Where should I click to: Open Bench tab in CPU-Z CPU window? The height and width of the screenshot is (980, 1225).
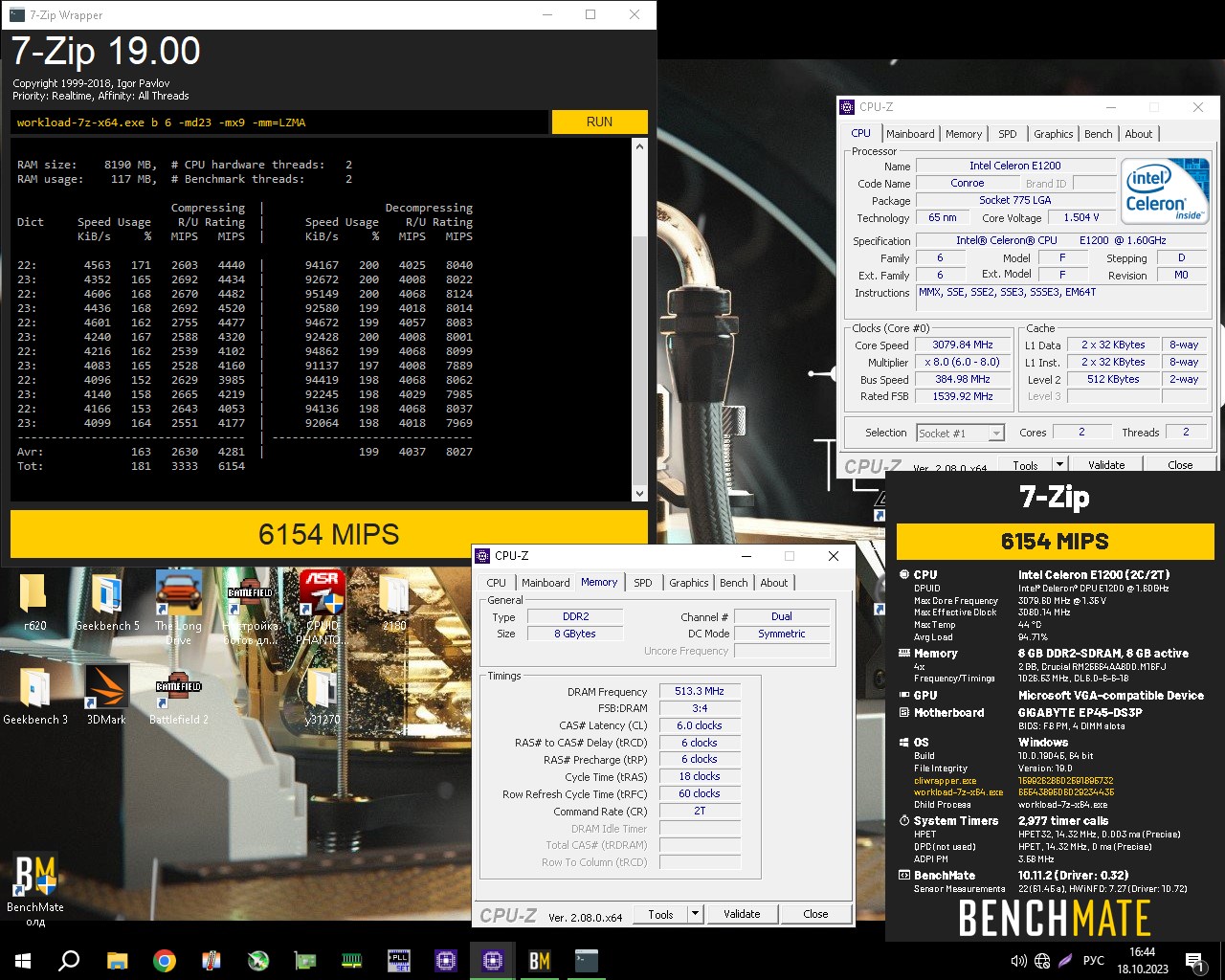(x=1098, y=134)
